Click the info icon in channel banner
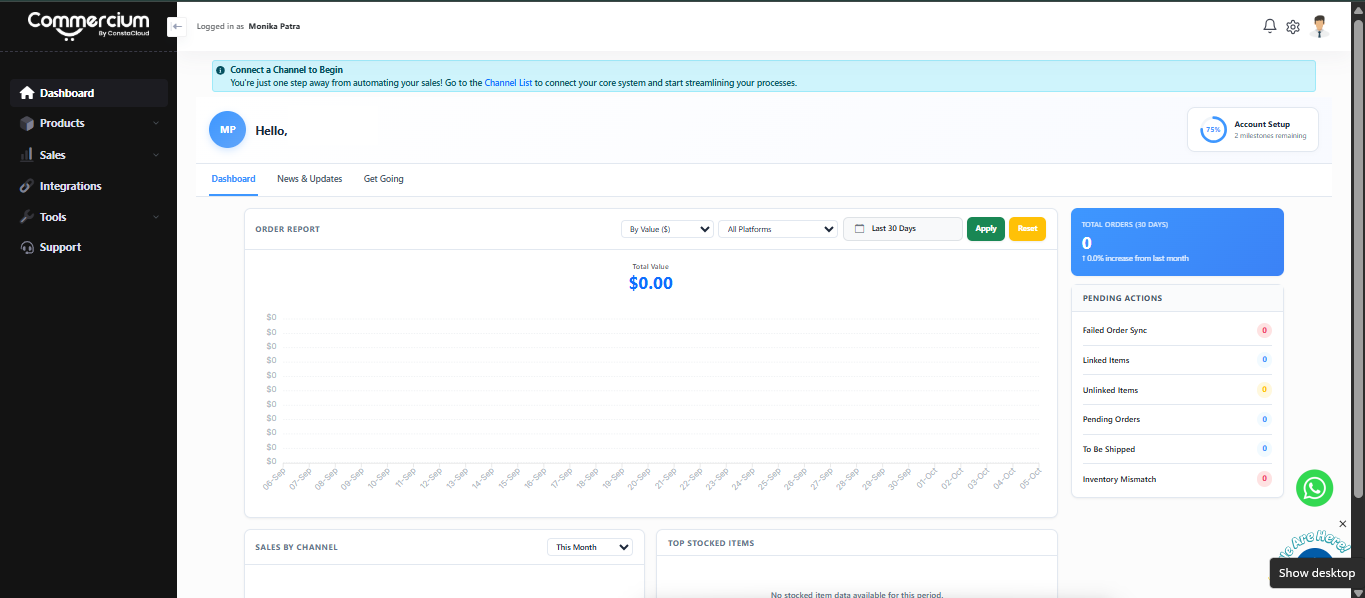The image size is (1365, 598). 221,70
